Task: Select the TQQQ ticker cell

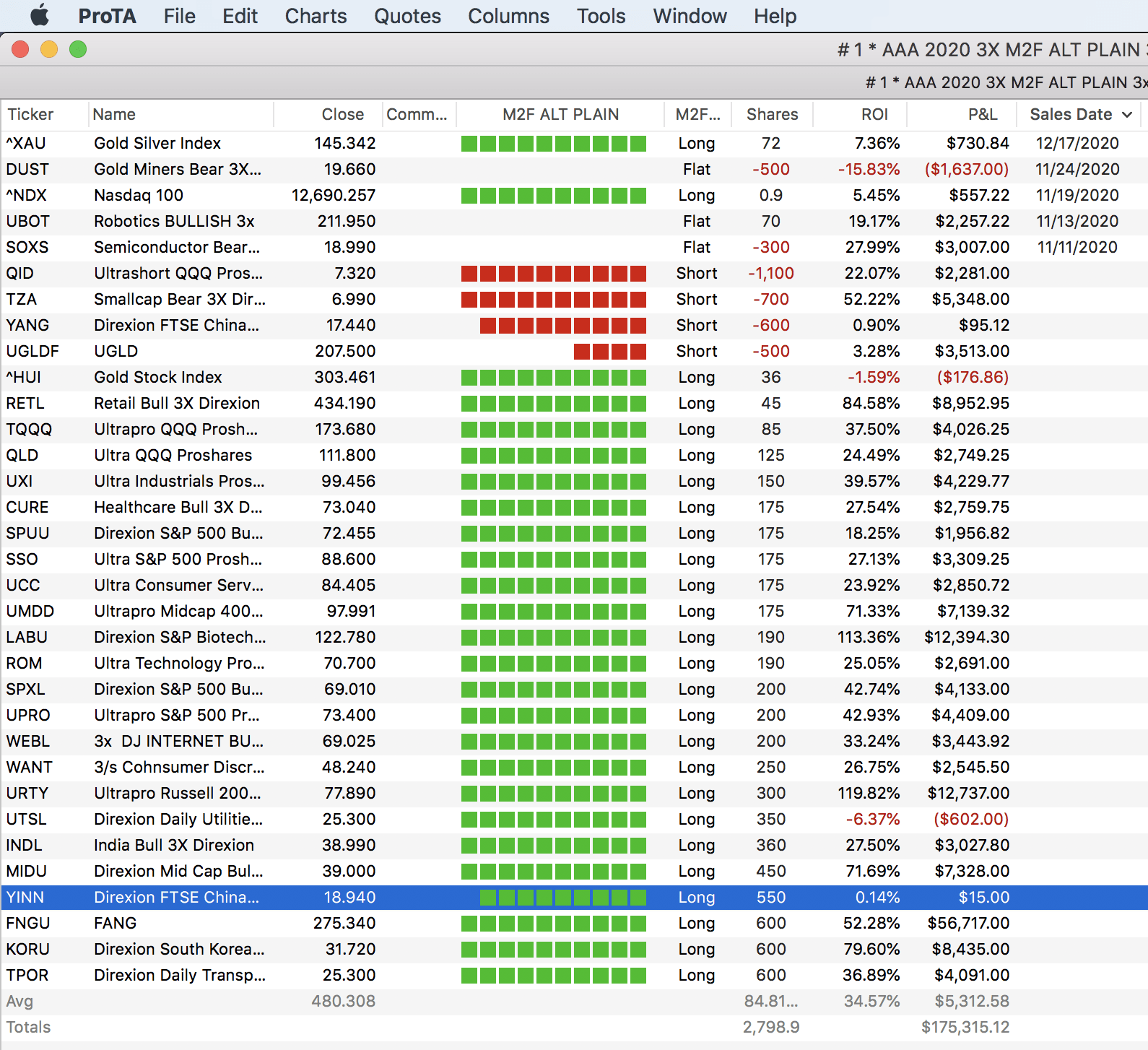Action: (x=29, y=429)
